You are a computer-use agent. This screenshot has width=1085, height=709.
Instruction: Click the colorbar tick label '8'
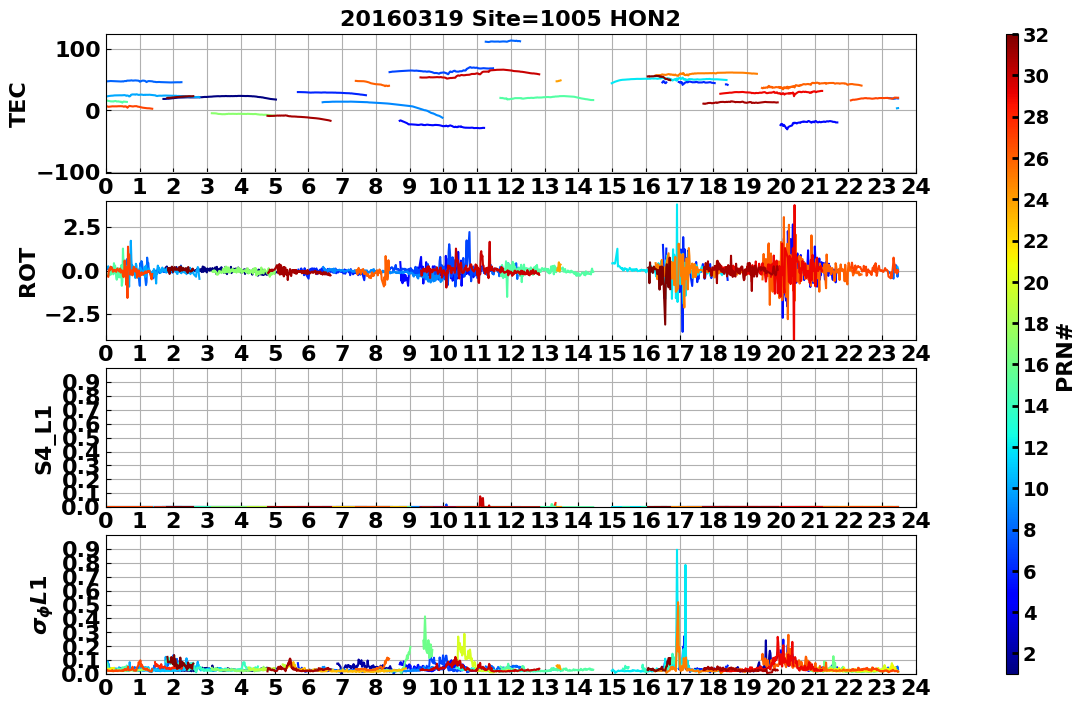tap(1029, 530)
